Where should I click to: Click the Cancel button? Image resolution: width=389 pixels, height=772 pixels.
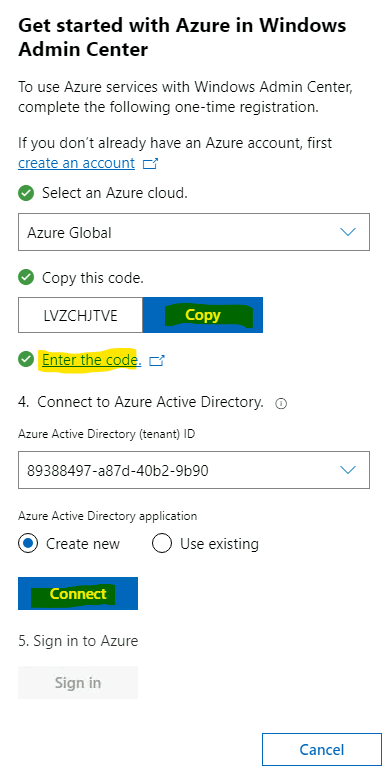tap(322, 750)
